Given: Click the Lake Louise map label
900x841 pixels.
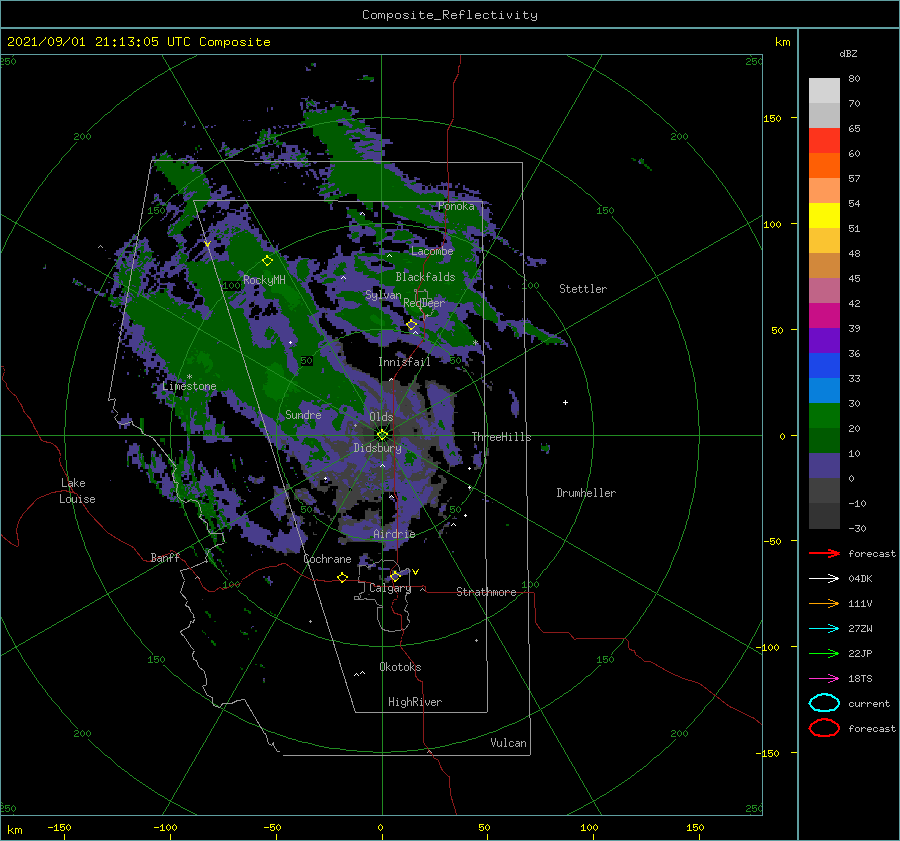Looking at the screenshot, I should click(x=77, y=491).
